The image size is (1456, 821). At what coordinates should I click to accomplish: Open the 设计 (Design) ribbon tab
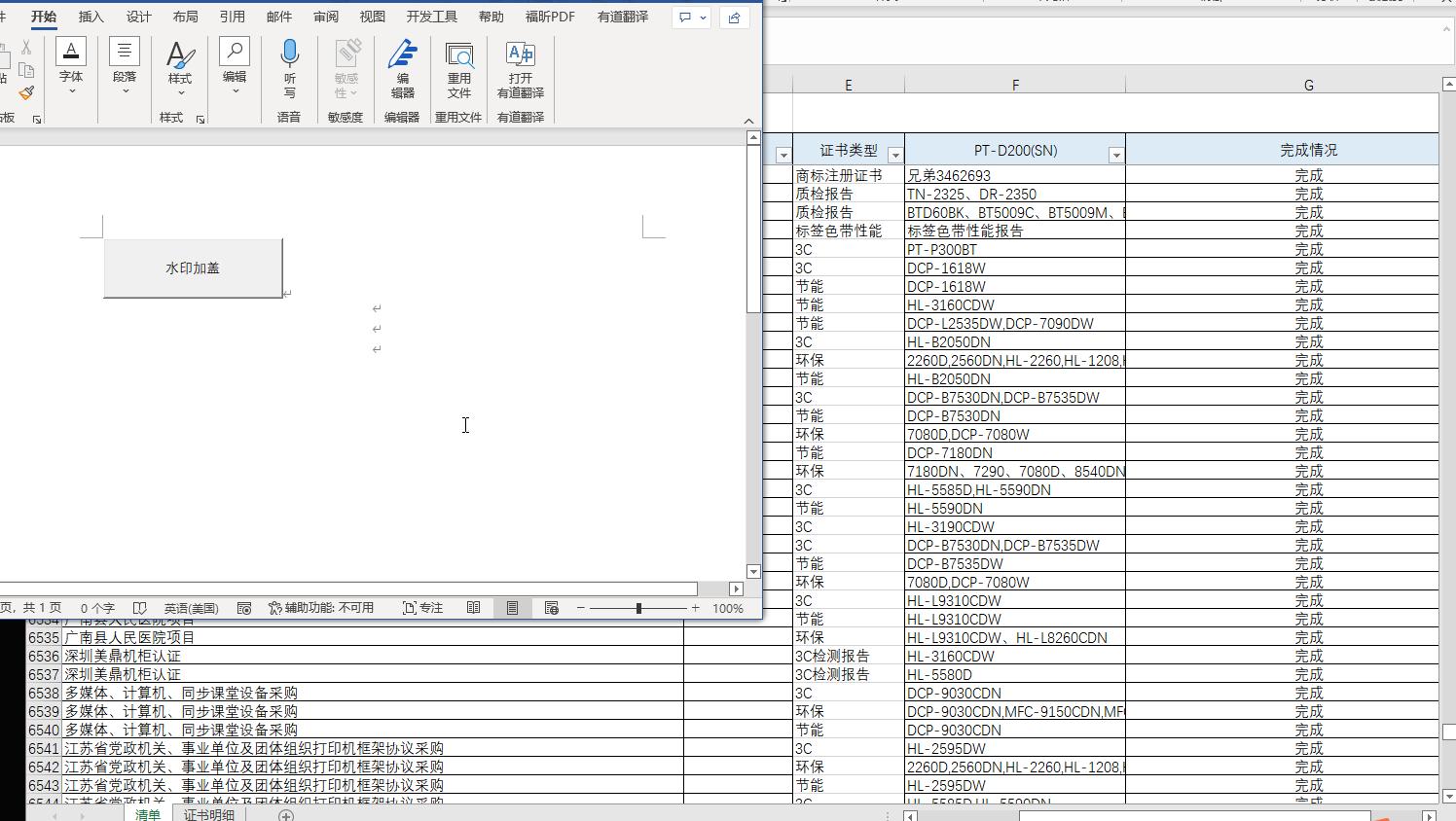point(138,17)
